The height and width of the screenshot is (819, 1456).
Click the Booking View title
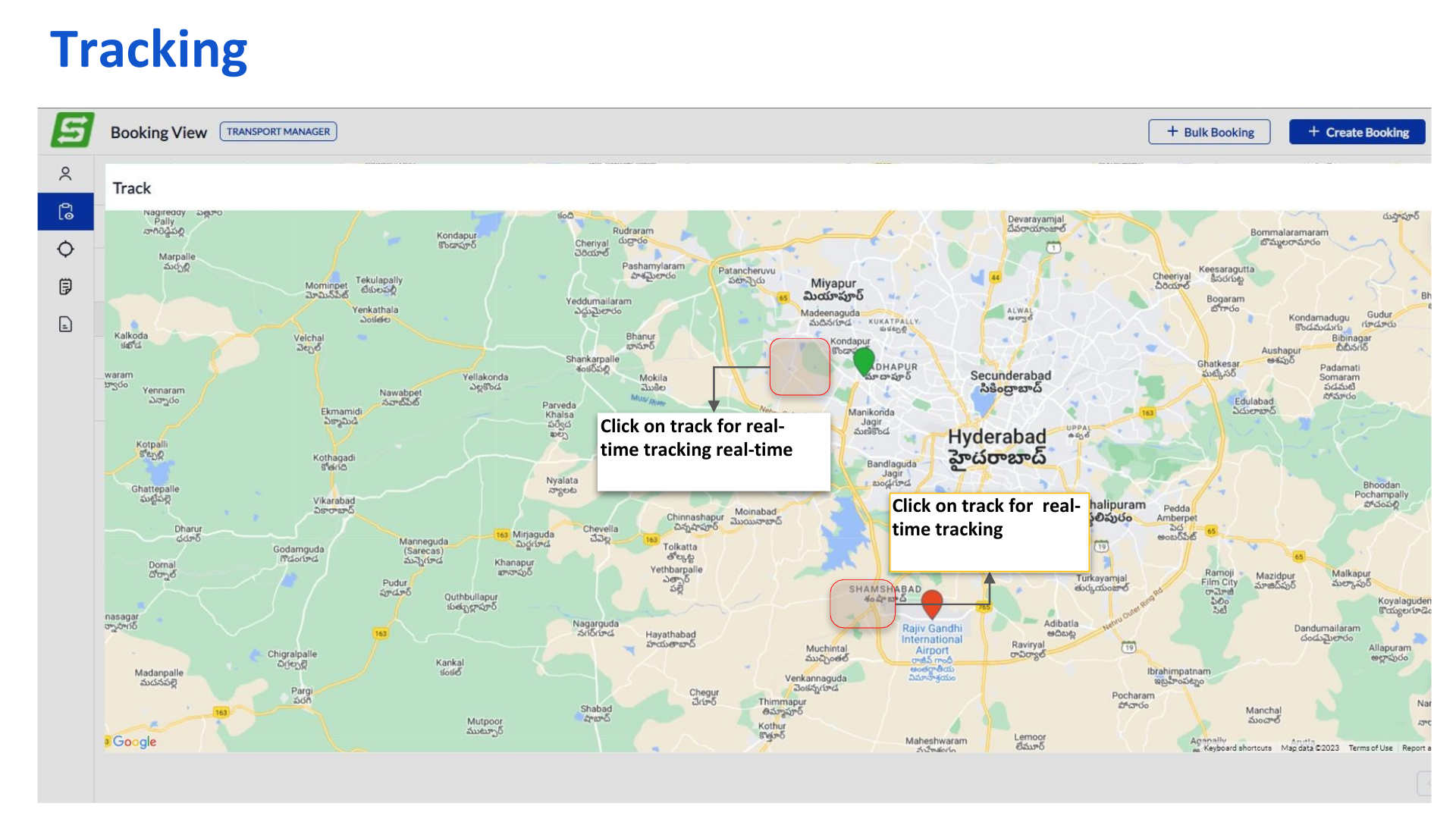coord(158,133)
